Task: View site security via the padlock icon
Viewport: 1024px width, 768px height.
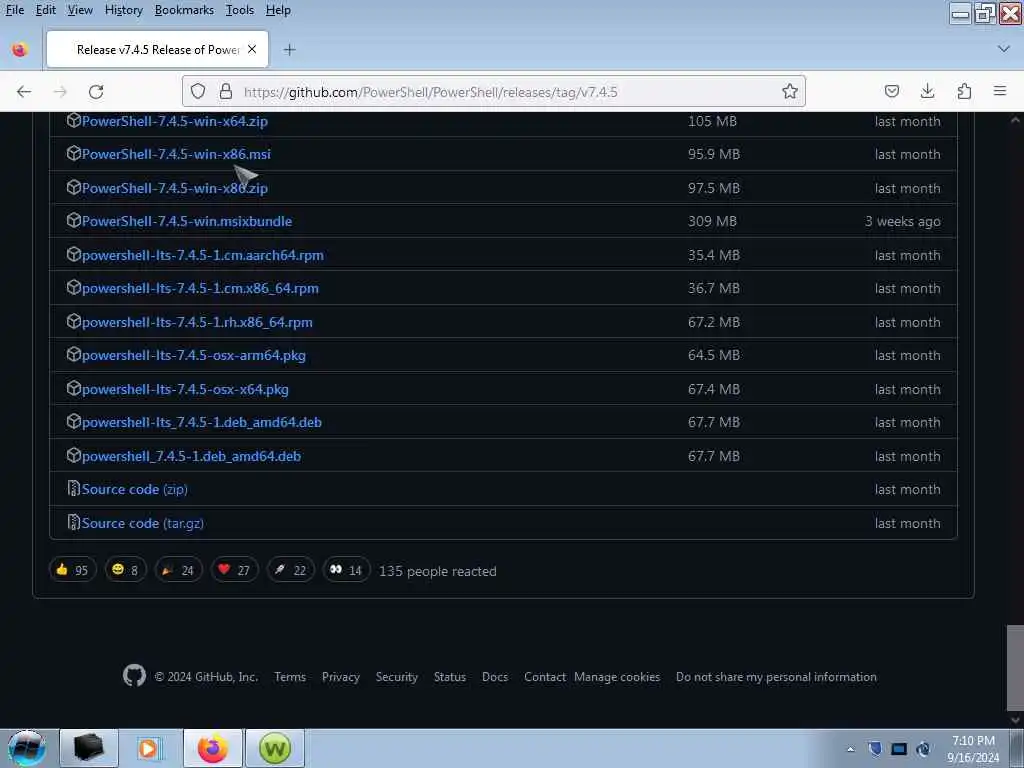Action: coord(226,91)
